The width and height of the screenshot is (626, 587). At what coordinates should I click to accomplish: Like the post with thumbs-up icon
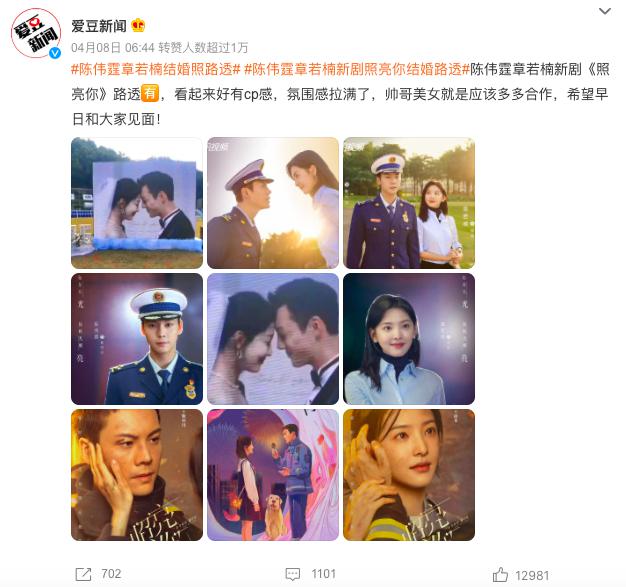(500, 575)
